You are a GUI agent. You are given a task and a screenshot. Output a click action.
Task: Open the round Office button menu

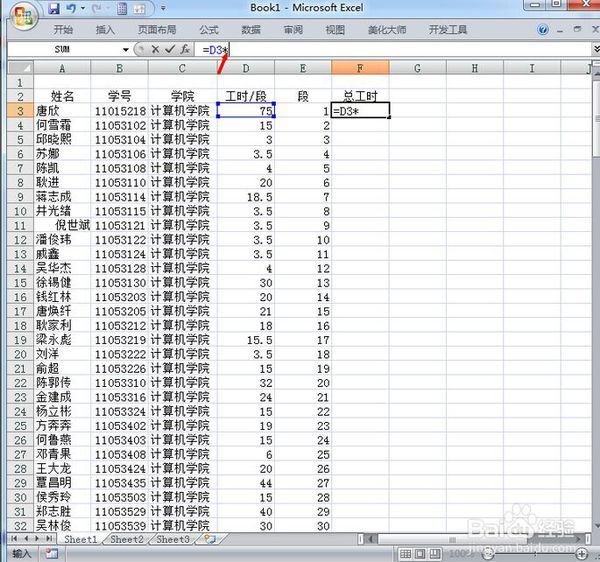(x=24, y=16)
